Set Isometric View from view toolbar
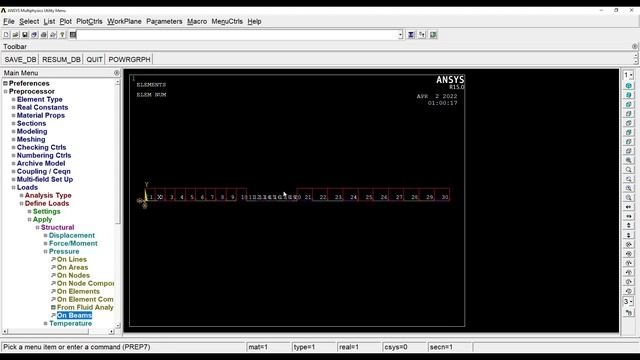The height and width of the screenshot is (360, 640). coord(629,86)
